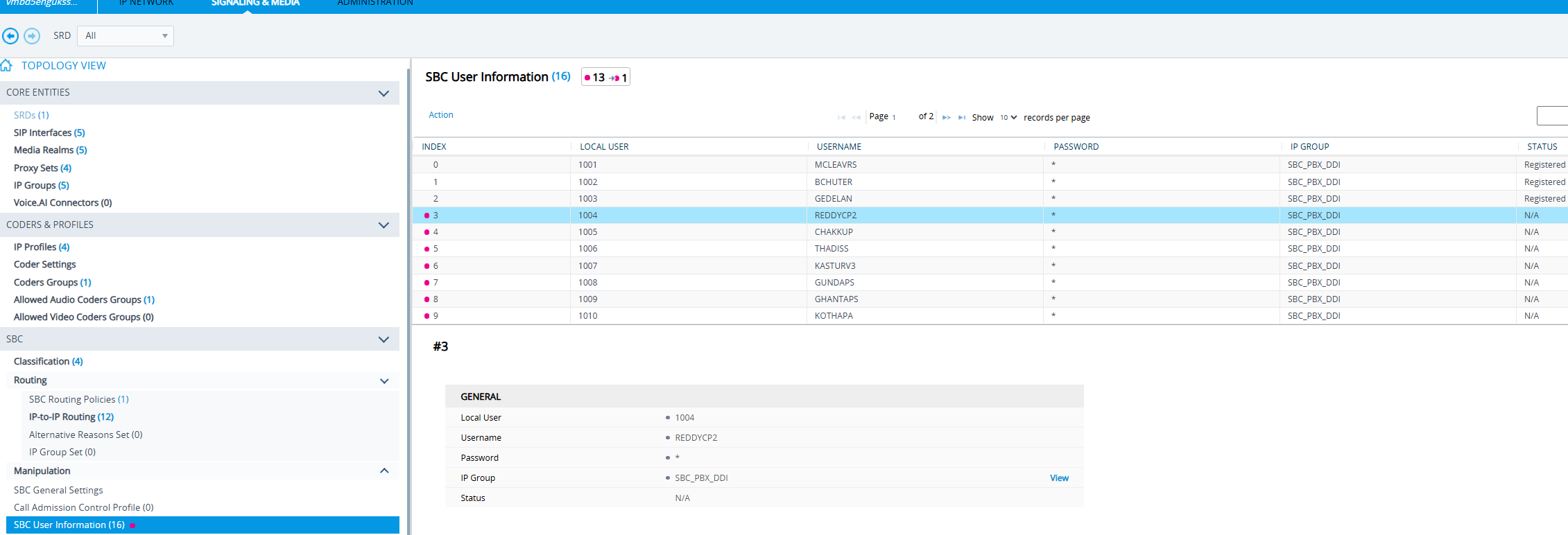Viewport: 1568px width, 535px height.
Task: Open Allowed Video Coders Groups (0)
Action: [x=84, y=317]
